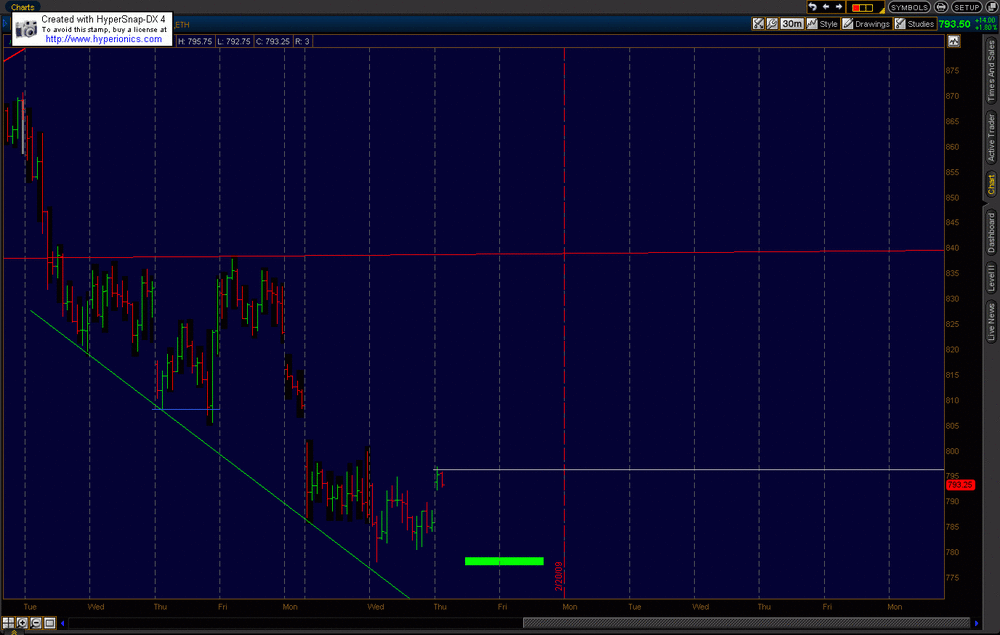Click the undo curved arrow icon

[812, 7]
